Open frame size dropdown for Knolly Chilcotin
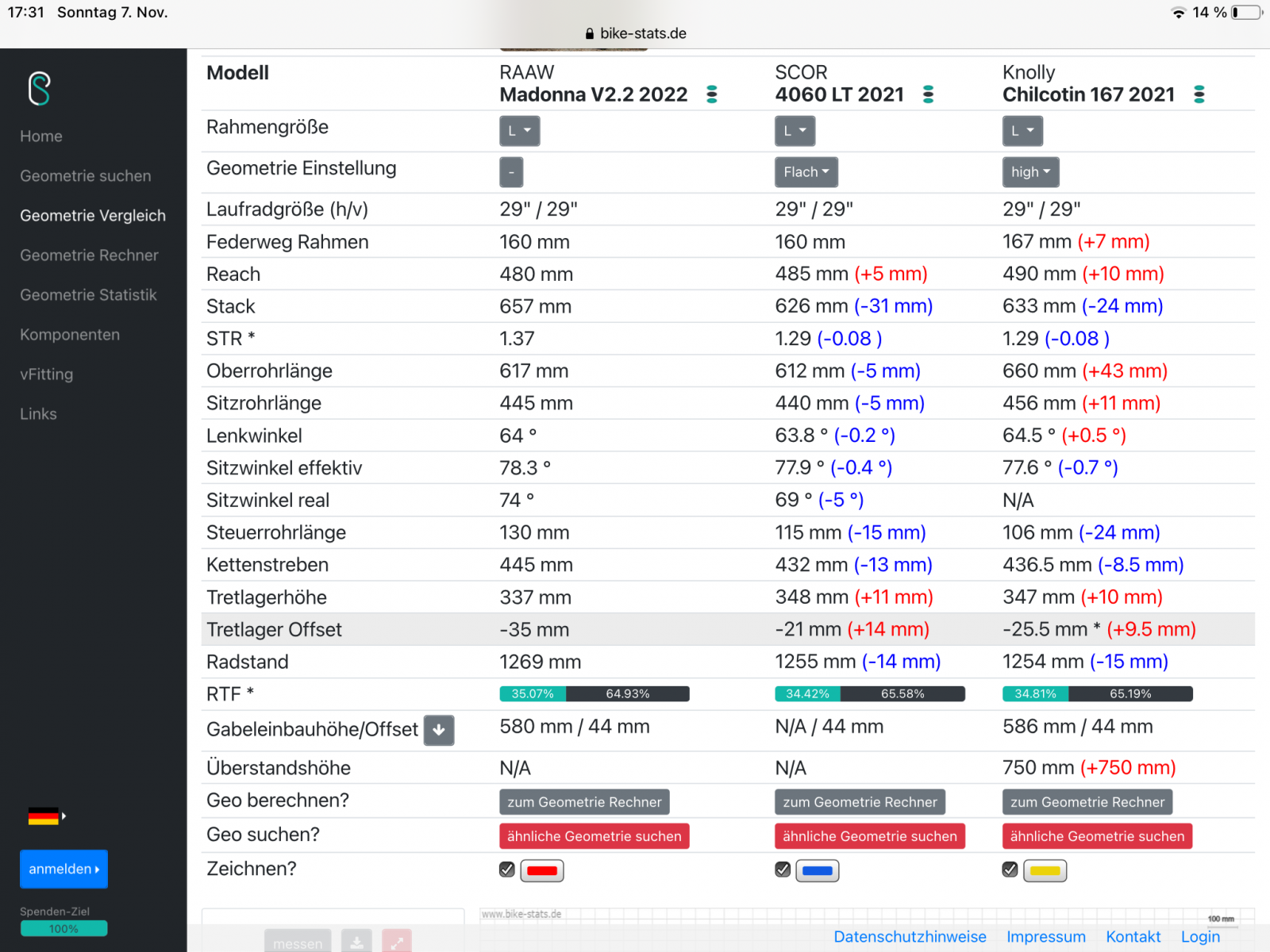Image resolution: width=1270 pixels, height=952 pixels. [1022, 131]
